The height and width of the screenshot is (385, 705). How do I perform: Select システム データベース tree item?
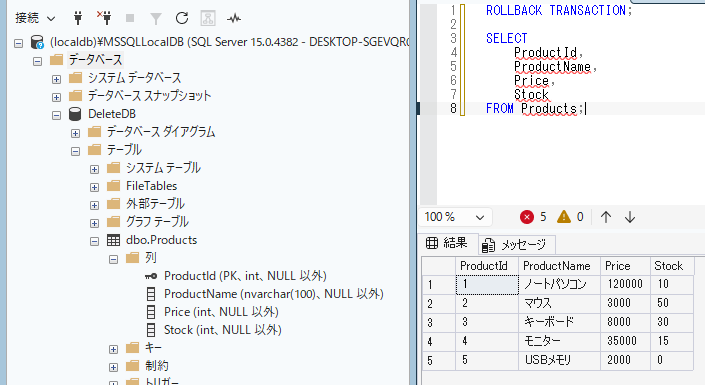[x=134, y=78]
